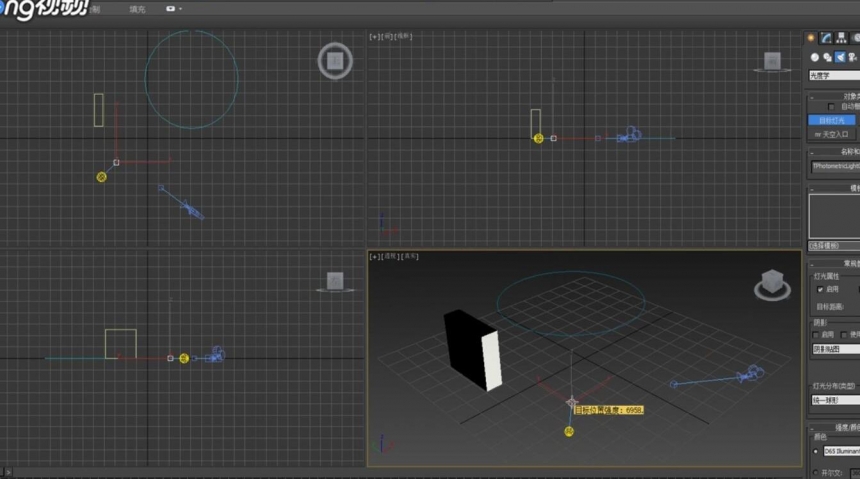The image size is (860, 479).
Task: Select the black box object in perspective
Action: tap(473, 350)
